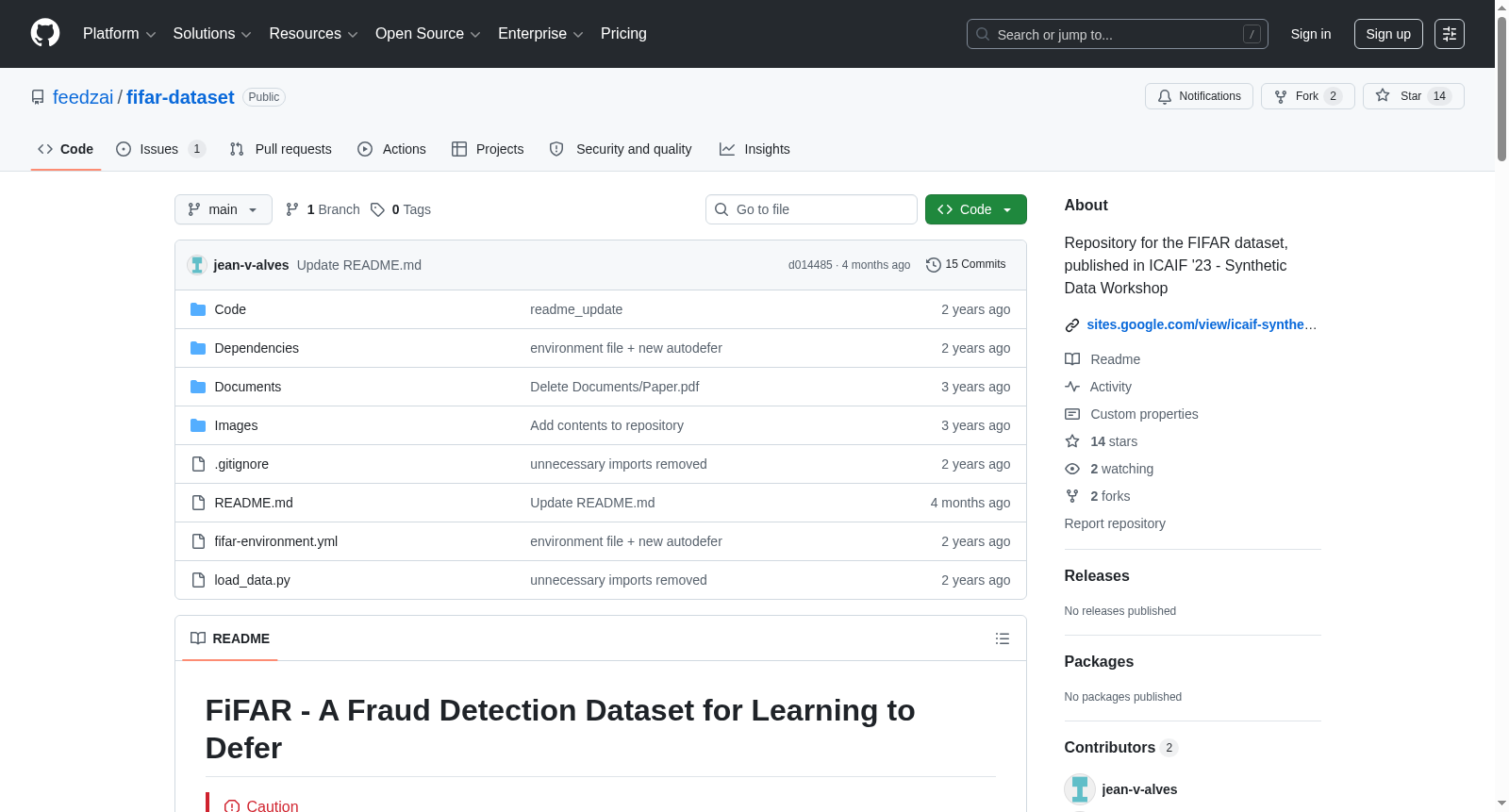Switch to the Insights tab
Image resolution: width=1509 pixels, height=812 pixels.
[754, 149]
